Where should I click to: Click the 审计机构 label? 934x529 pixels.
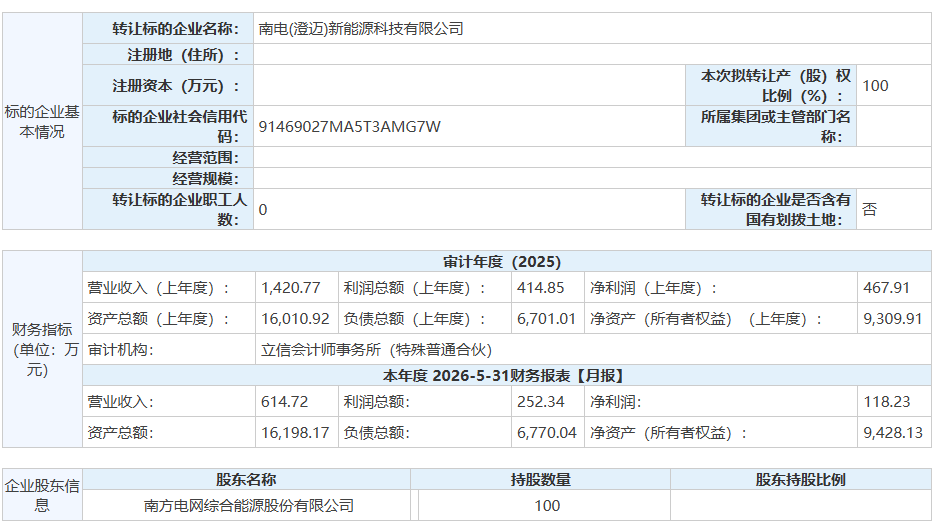point(120,350)
